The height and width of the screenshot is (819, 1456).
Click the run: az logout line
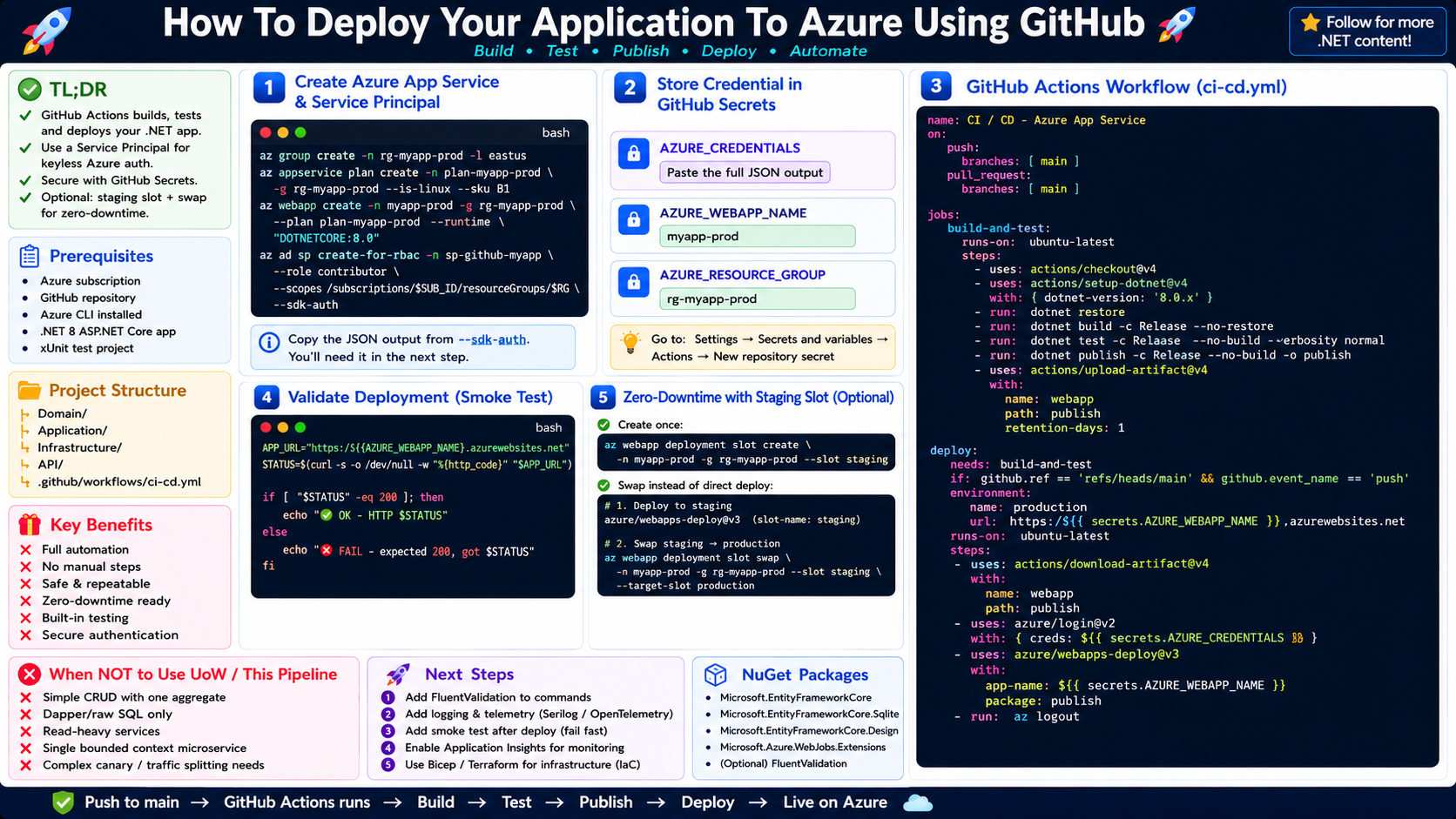pyautogui.click(x=1025, y=716)
